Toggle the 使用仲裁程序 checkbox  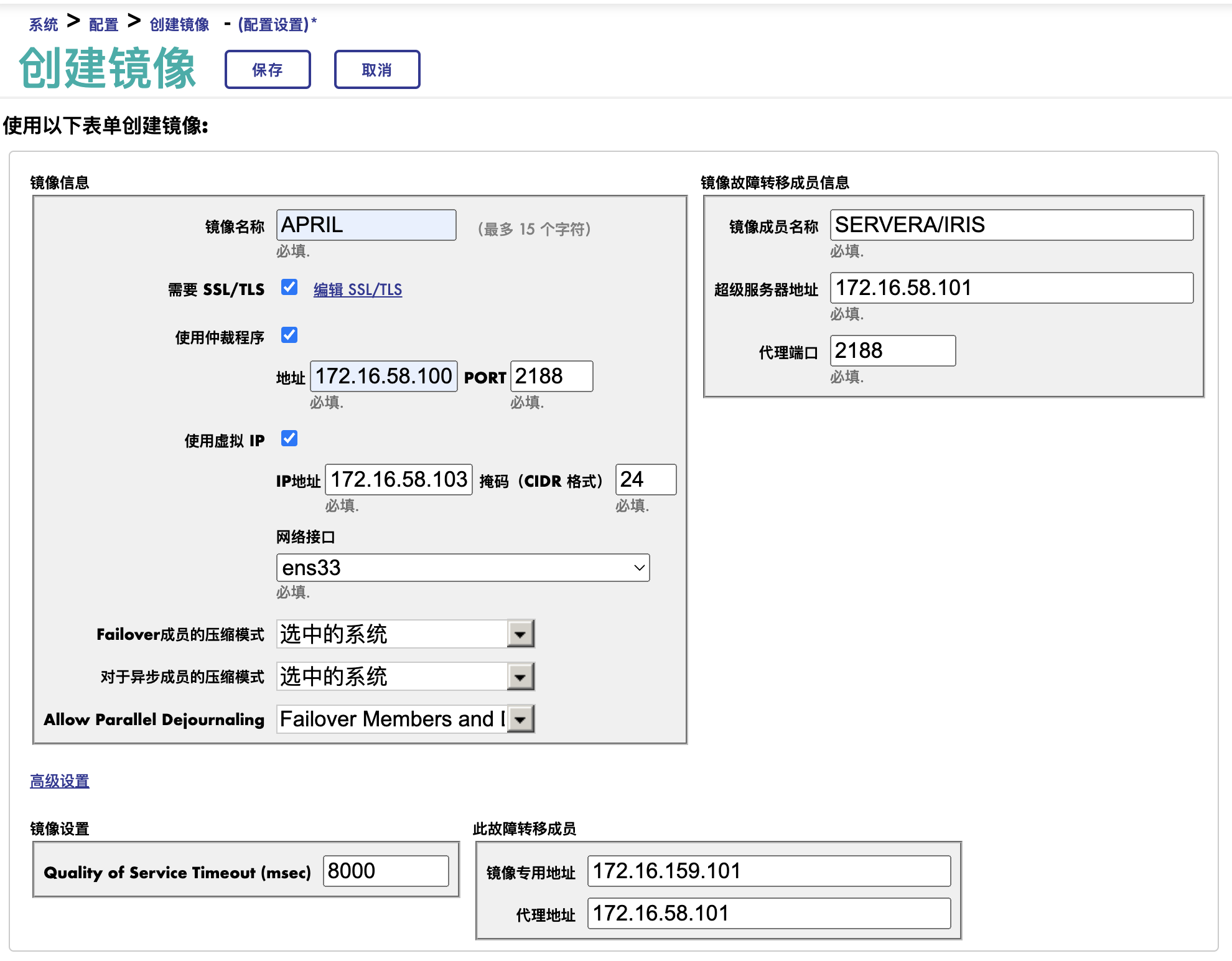point(289,335)
